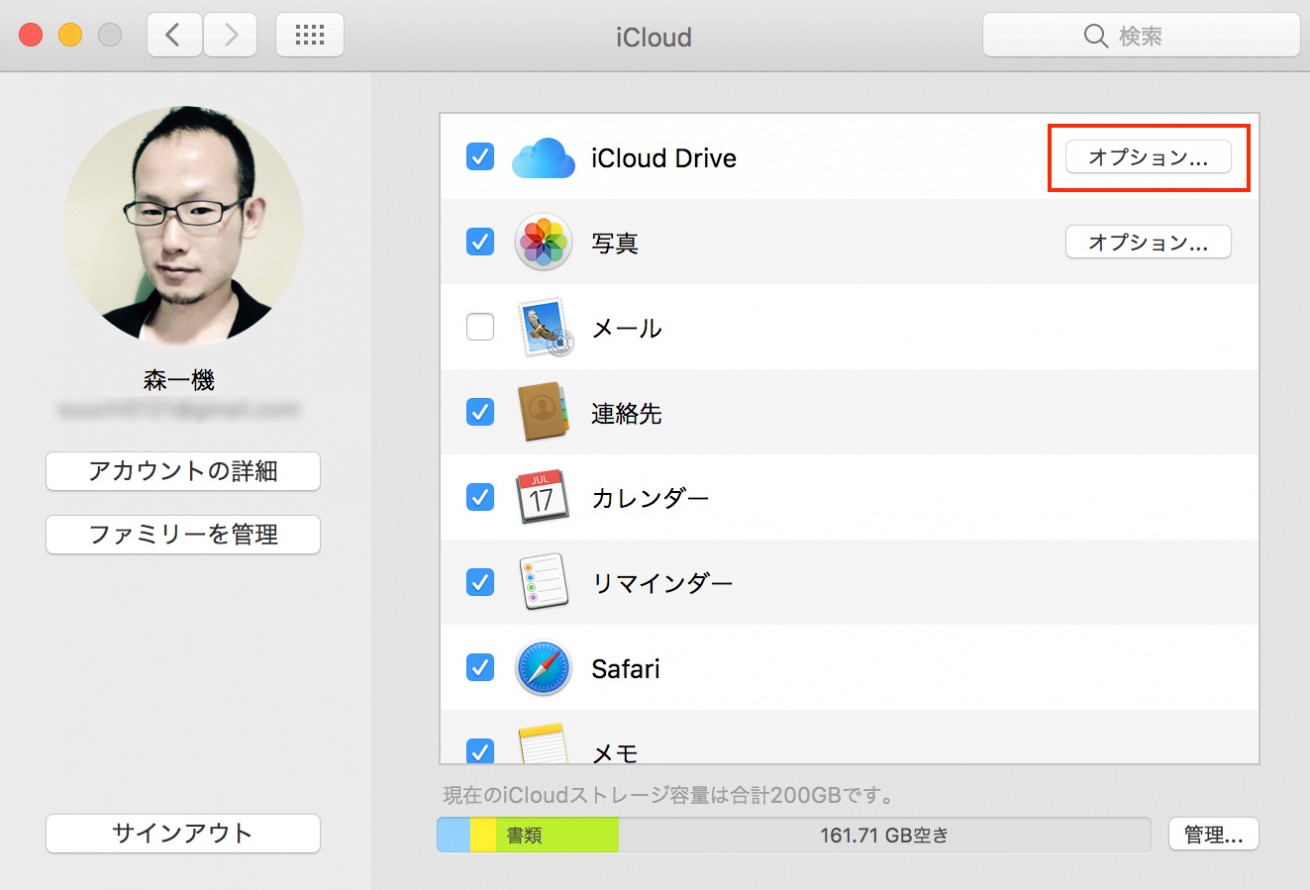Screen dimensions: 1310x890
Task: Uncheck the iCloud Drive checkbox
Action: point(480,157)
